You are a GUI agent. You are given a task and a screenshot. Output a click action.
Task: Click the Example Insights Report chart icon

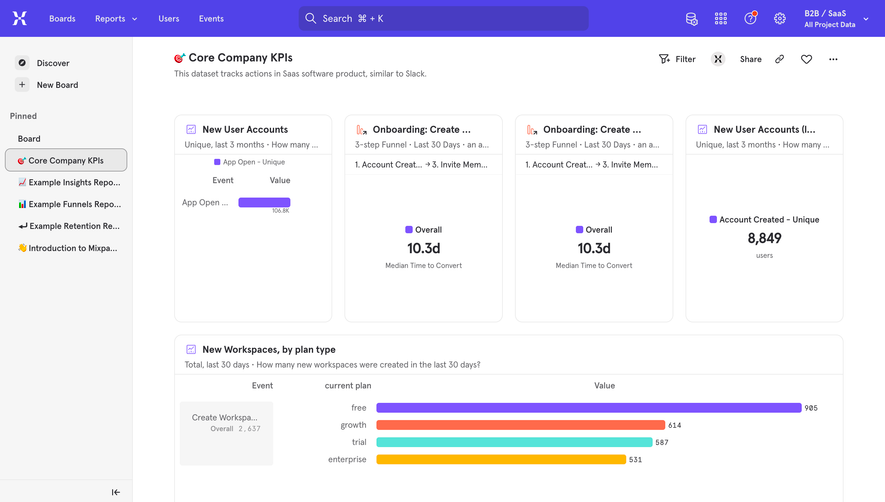point(22,182)
